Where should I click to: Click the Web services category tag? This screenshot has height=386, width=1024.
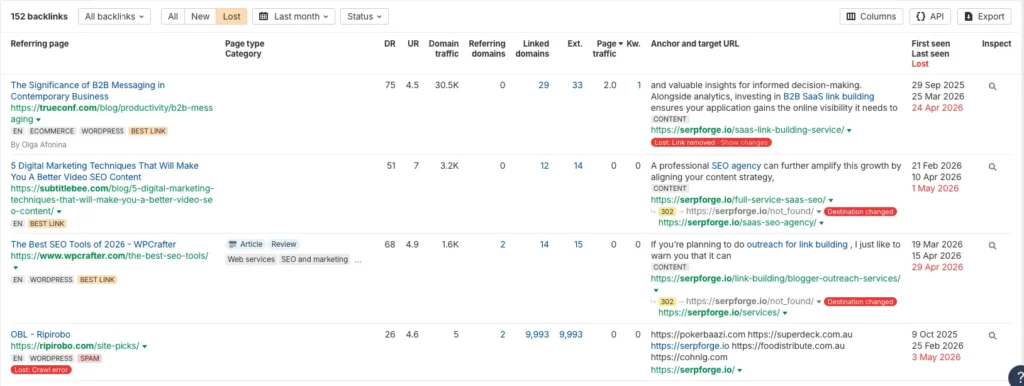tap(251, 259)
